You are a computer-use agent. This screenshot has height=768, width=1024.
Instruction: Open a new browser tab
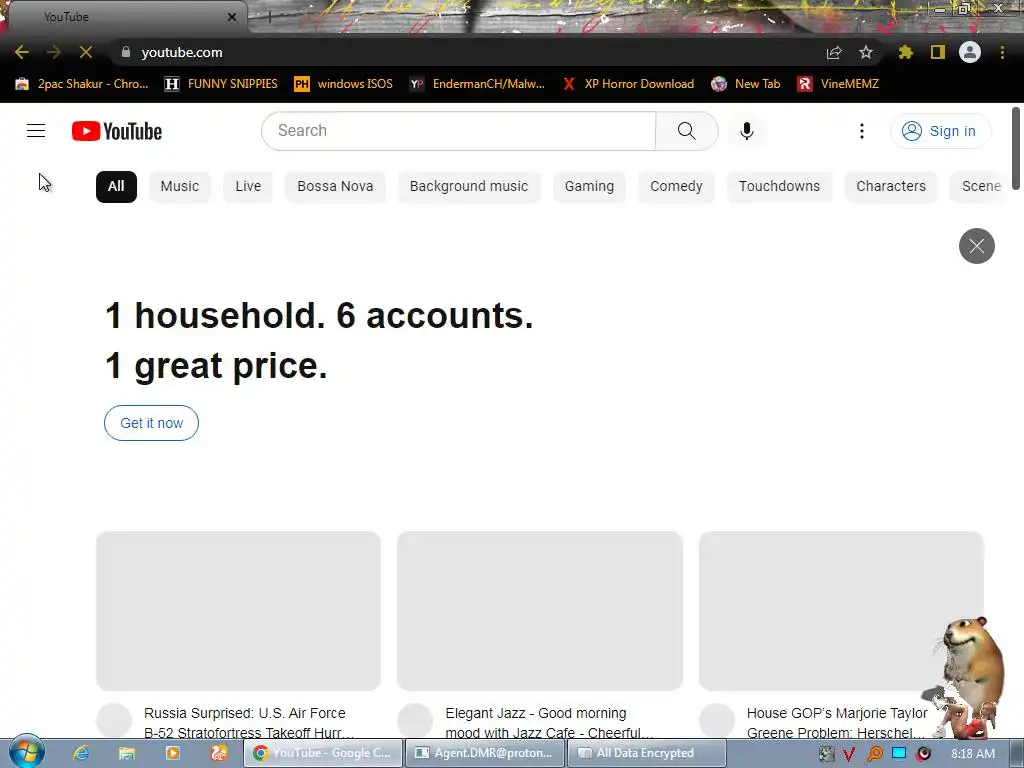point(269,17)
